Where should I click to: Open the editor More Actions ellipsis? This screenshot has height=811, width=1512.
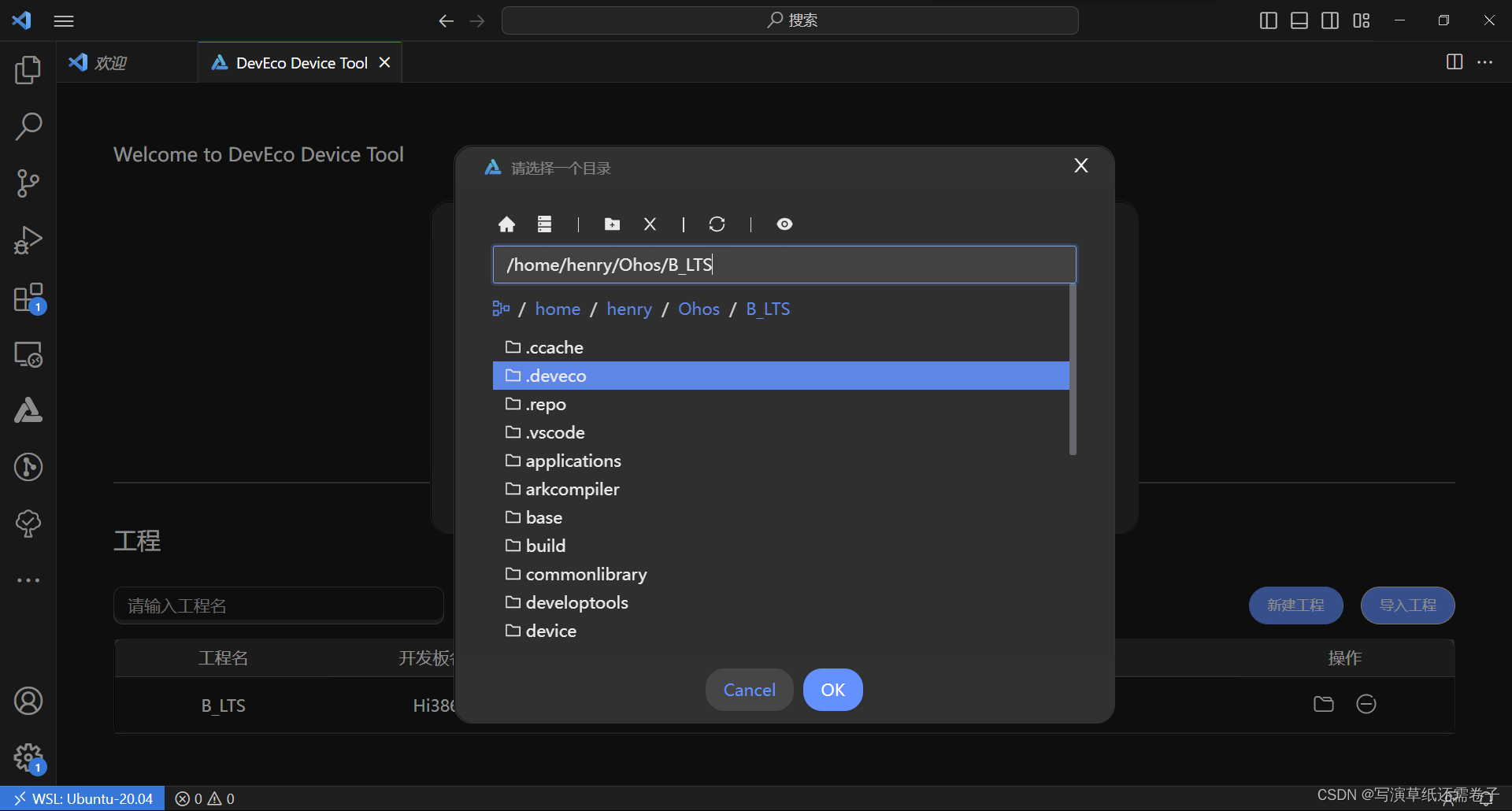tap(1485, 61)
